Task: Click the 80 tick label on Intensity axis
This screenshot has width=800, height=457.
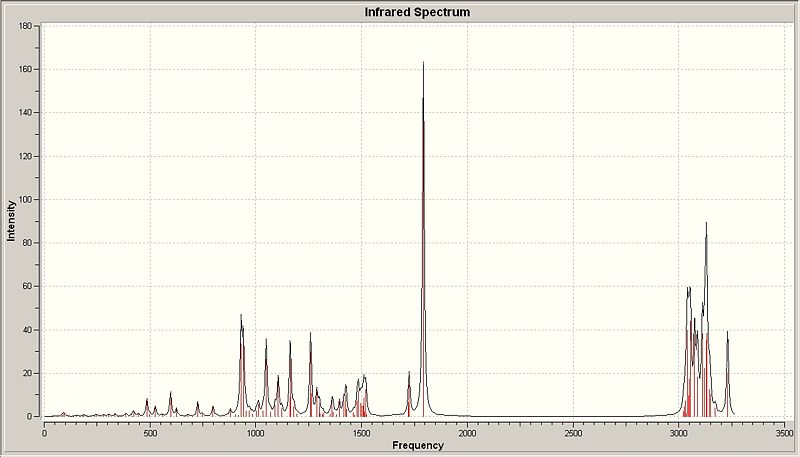Action: click(x=27, y=243)
